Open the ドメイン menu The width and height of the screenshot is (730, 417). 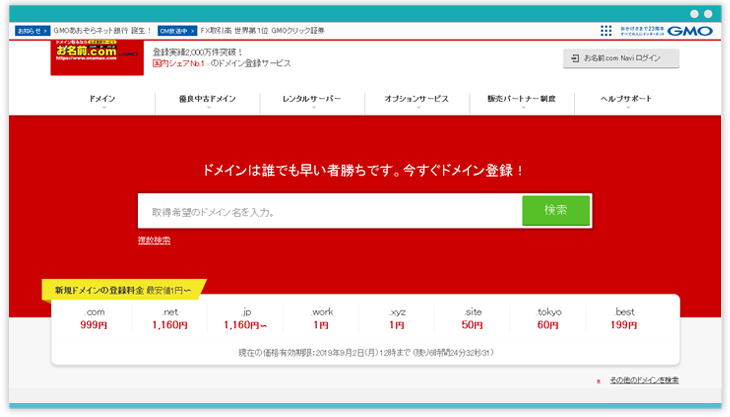pyautogui.click(x=102, y=99)
